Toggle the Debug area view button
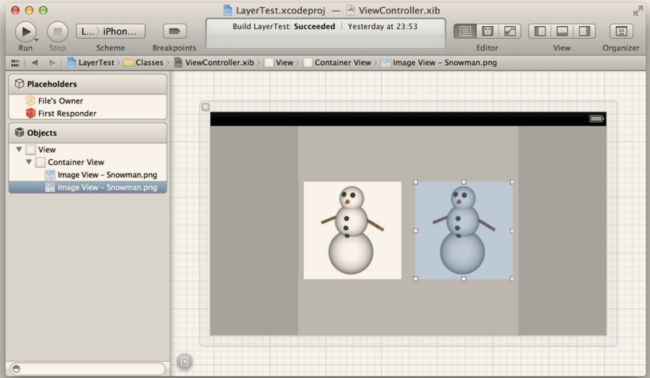The height and width of the screenshot is (378, 650). [562, 31]
